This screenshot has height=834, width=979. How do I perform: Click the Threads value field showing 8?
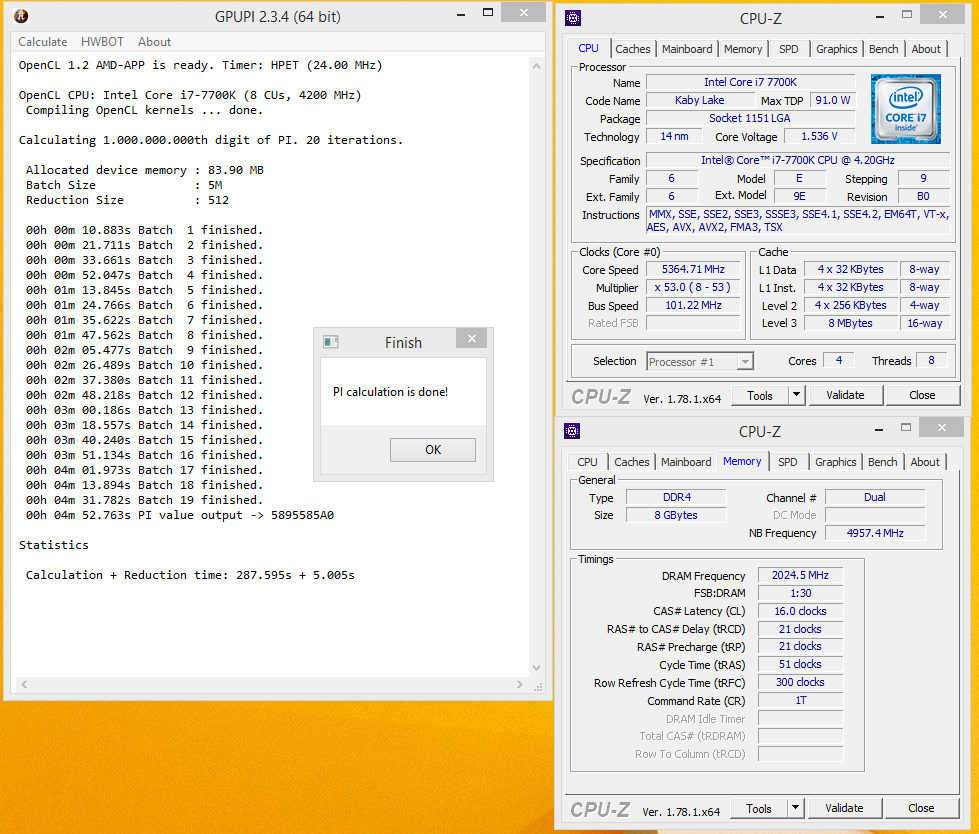pyautogui.click(x=931, y=360)
